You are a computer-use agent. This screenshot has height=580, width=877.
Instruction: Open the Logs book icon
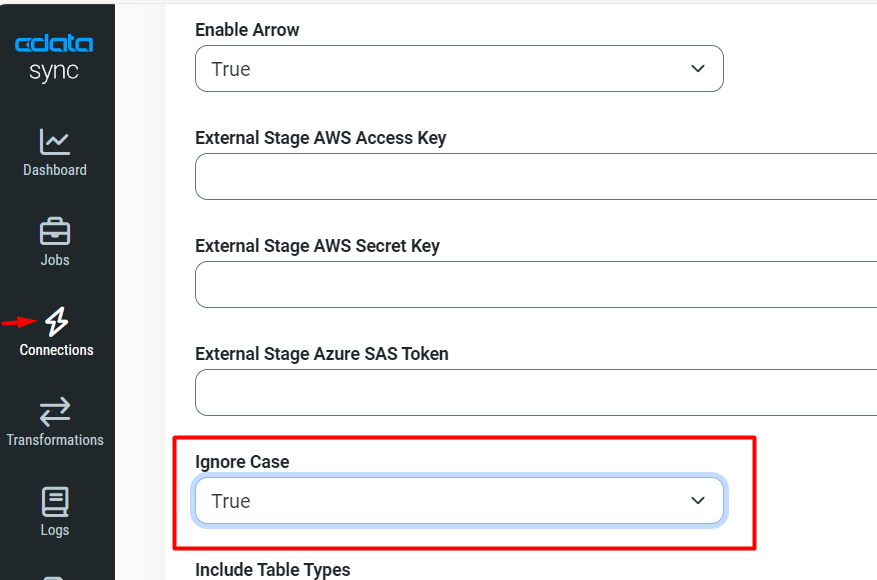pos(55,502)
